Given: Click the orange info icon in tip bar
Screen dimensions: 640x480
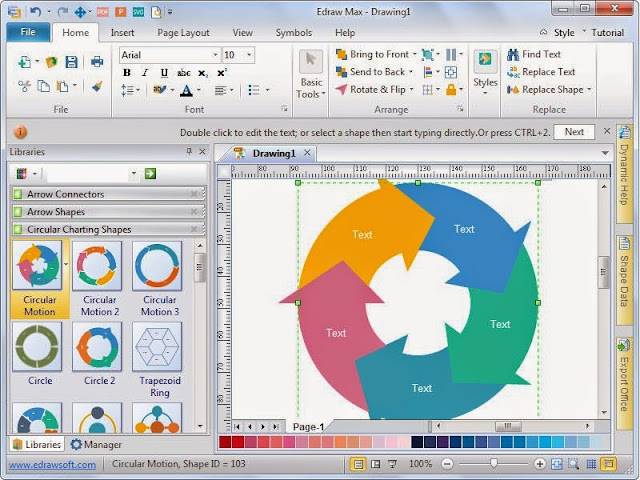Looking at the screenshot, I should (20, 132).
